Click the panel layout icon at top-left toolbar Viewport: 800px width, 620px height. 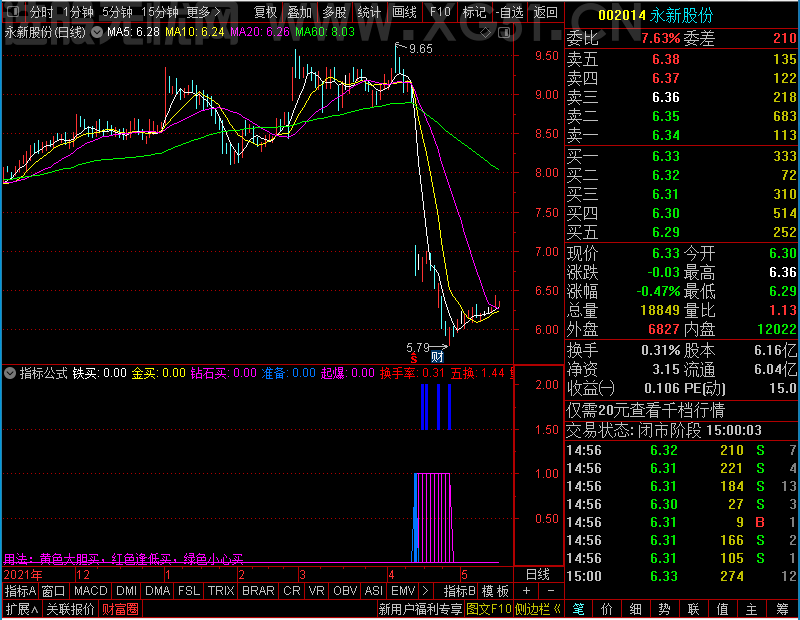[x=14, y=11]
